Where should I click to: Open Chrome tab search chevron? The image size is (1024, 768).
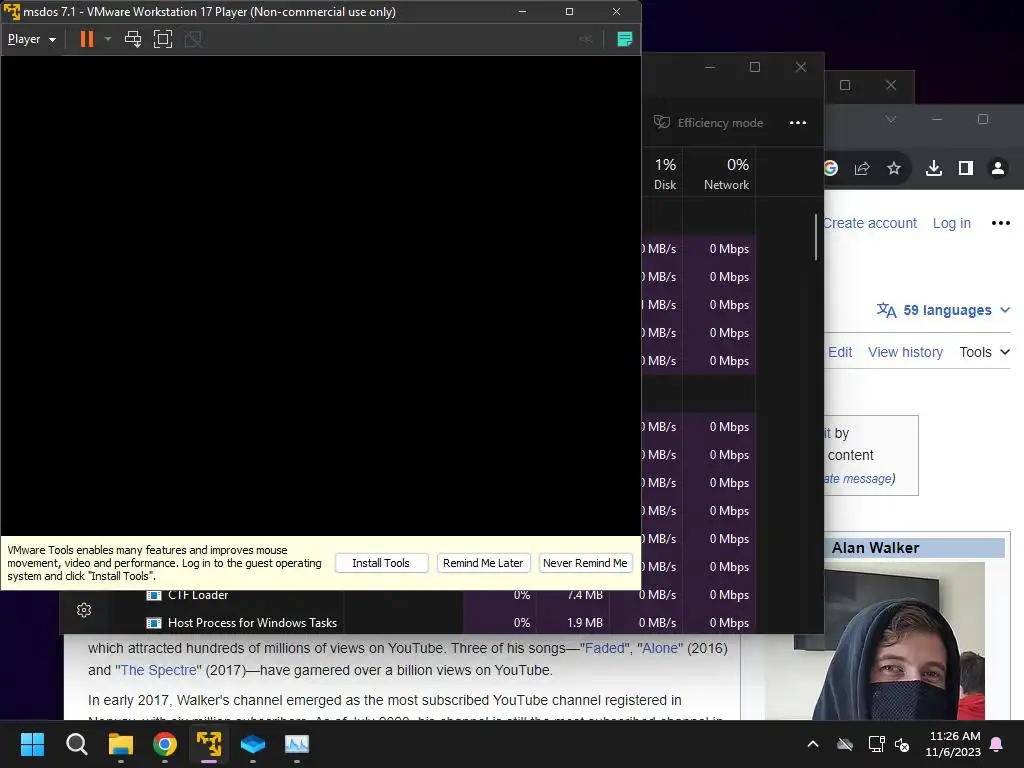pos(890,119)
